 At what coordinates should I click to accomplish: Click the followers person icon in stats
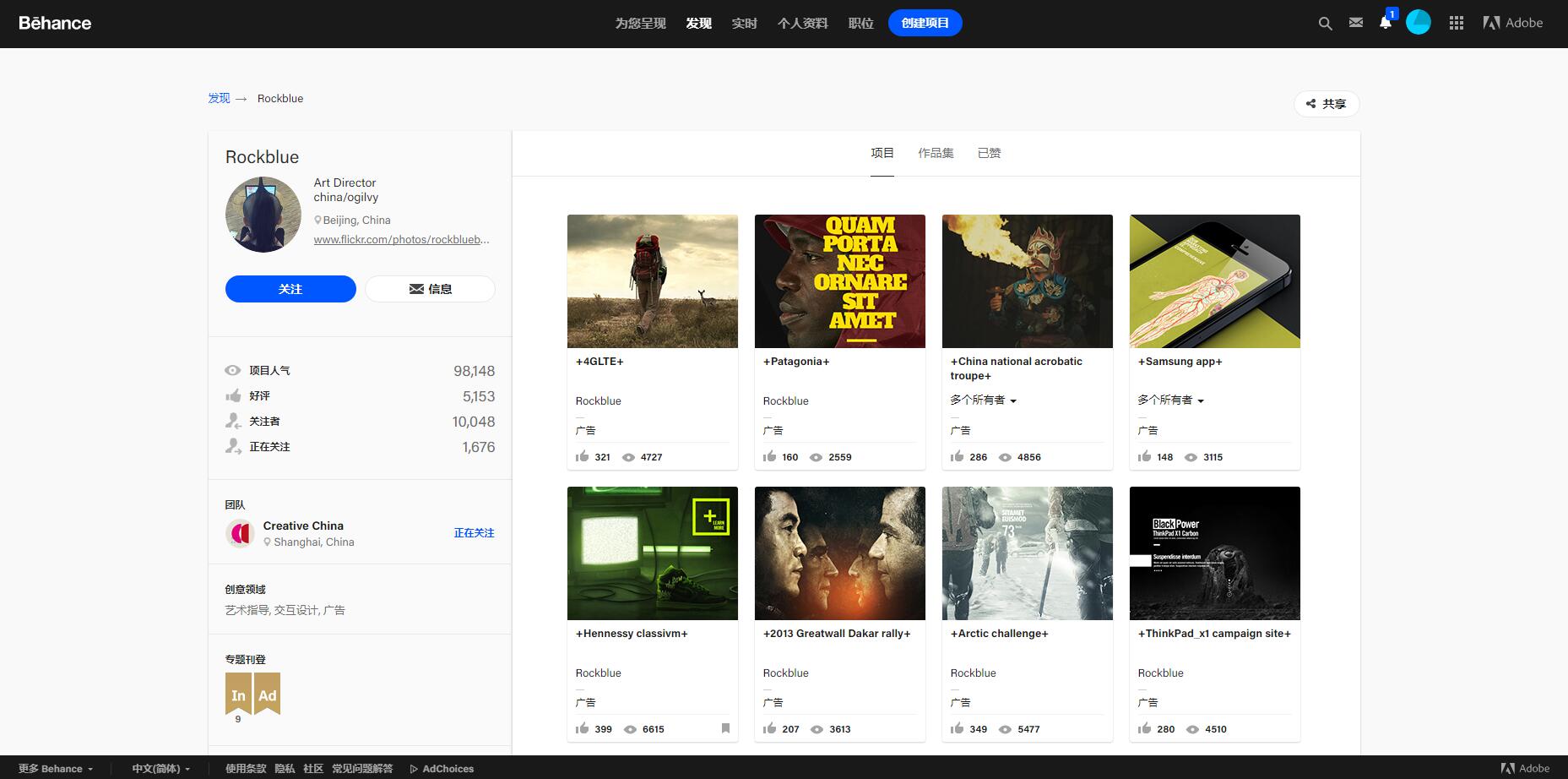coord(233,421)
